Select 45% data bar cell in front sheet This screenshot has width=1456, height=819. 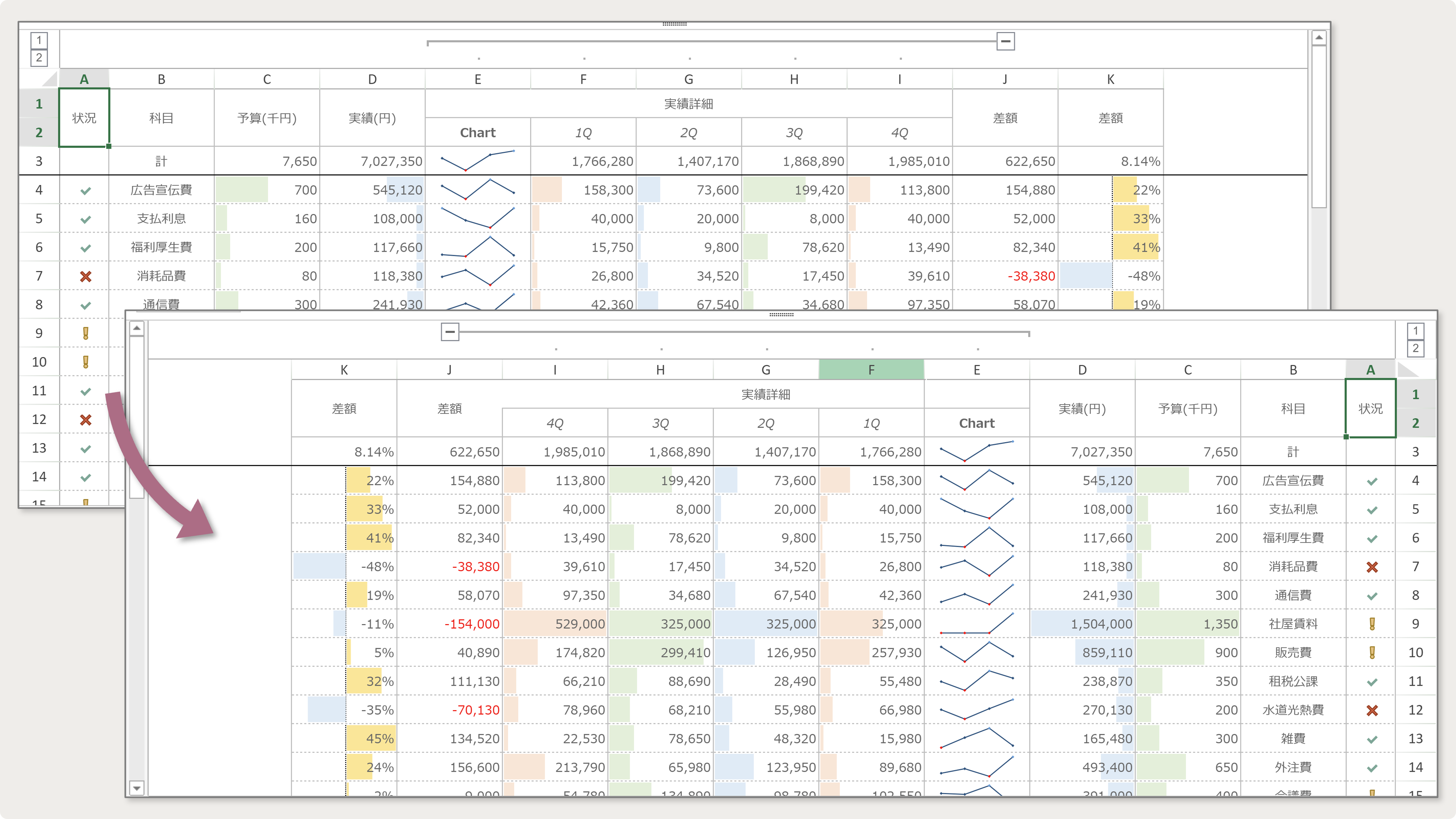(x=344, y=739)
